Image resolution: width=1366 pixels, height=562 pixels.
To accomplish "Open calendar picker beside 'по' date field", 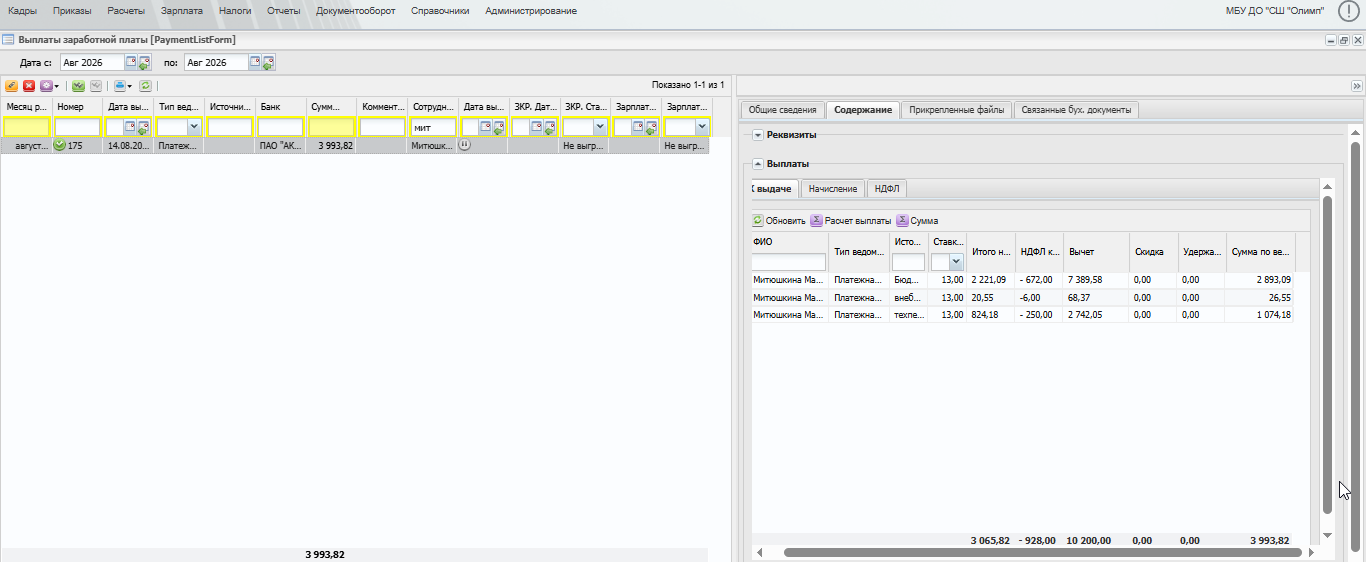I will pyautogui.click(x=255, y=62).
